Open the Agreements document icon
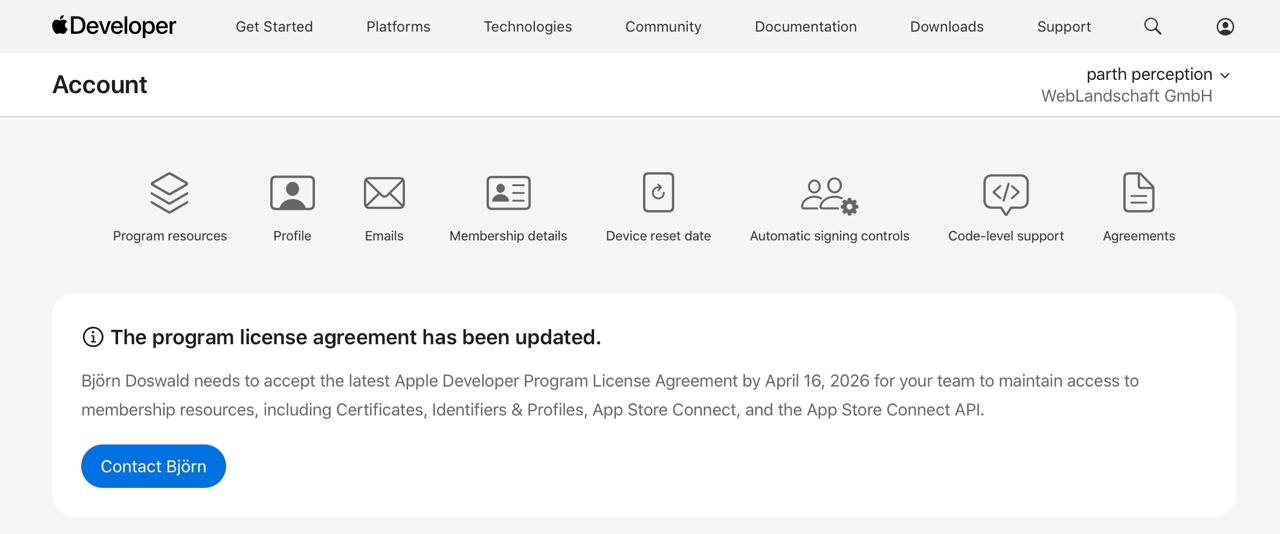Viewport: 1280px width, 534px height. point(1138,193)
